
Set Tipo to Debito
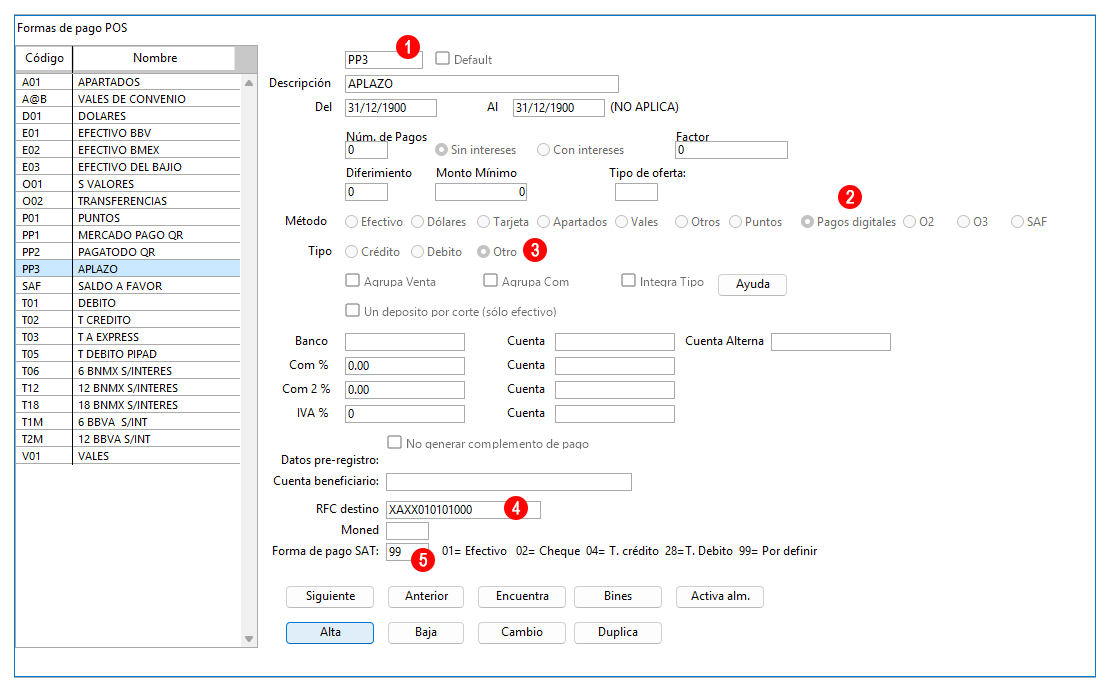tap(418, 252)
